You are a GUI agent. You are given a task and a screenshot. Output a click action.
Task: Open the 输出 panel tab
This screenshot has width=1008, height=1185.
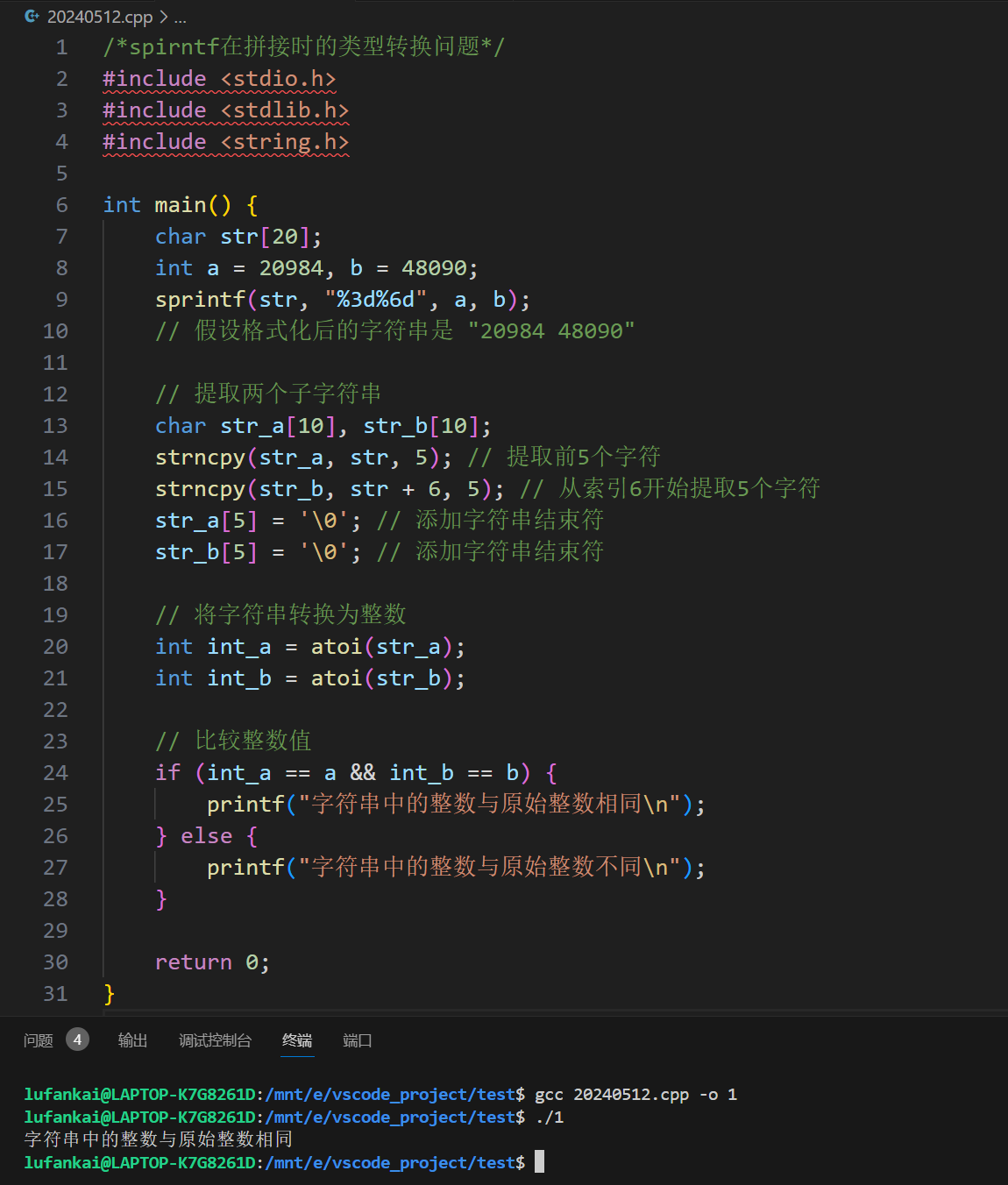click(x=132, y=1040)
